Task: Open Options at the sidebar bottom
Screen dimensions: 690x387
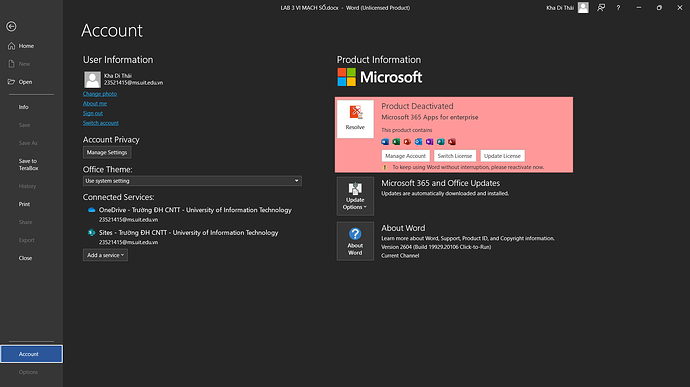Action: [x=28, y=372]
